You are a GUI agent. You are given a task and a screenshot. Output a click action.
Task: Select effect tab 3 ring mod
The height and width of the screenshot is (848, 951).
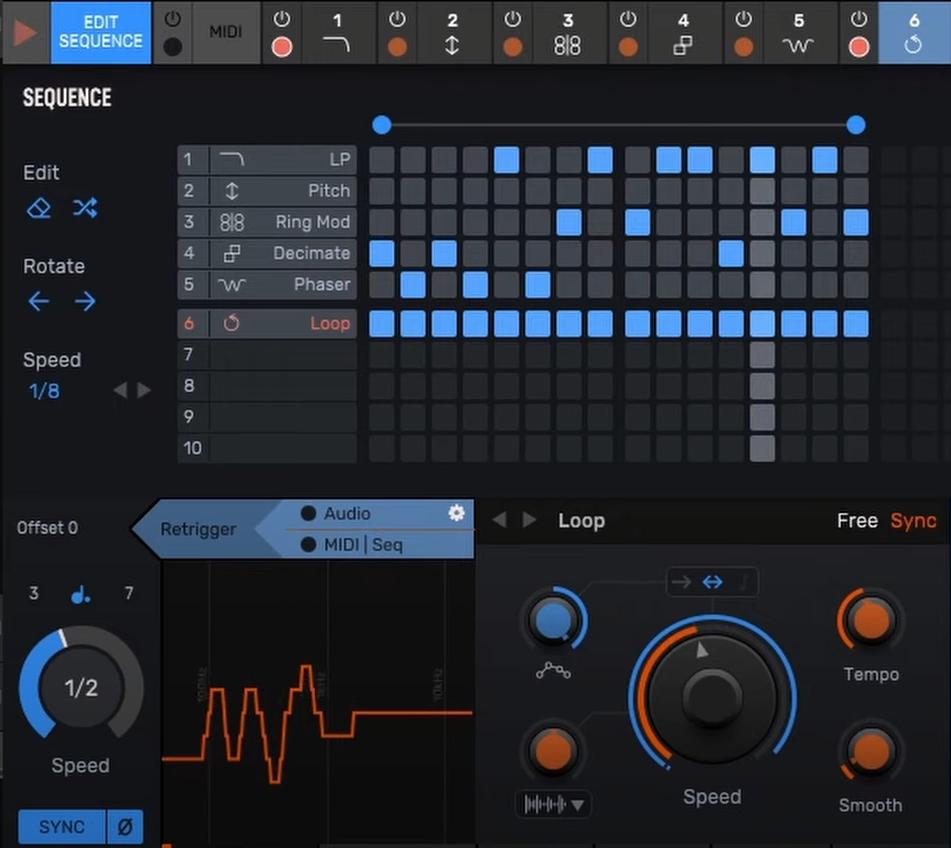pos(568,33)
